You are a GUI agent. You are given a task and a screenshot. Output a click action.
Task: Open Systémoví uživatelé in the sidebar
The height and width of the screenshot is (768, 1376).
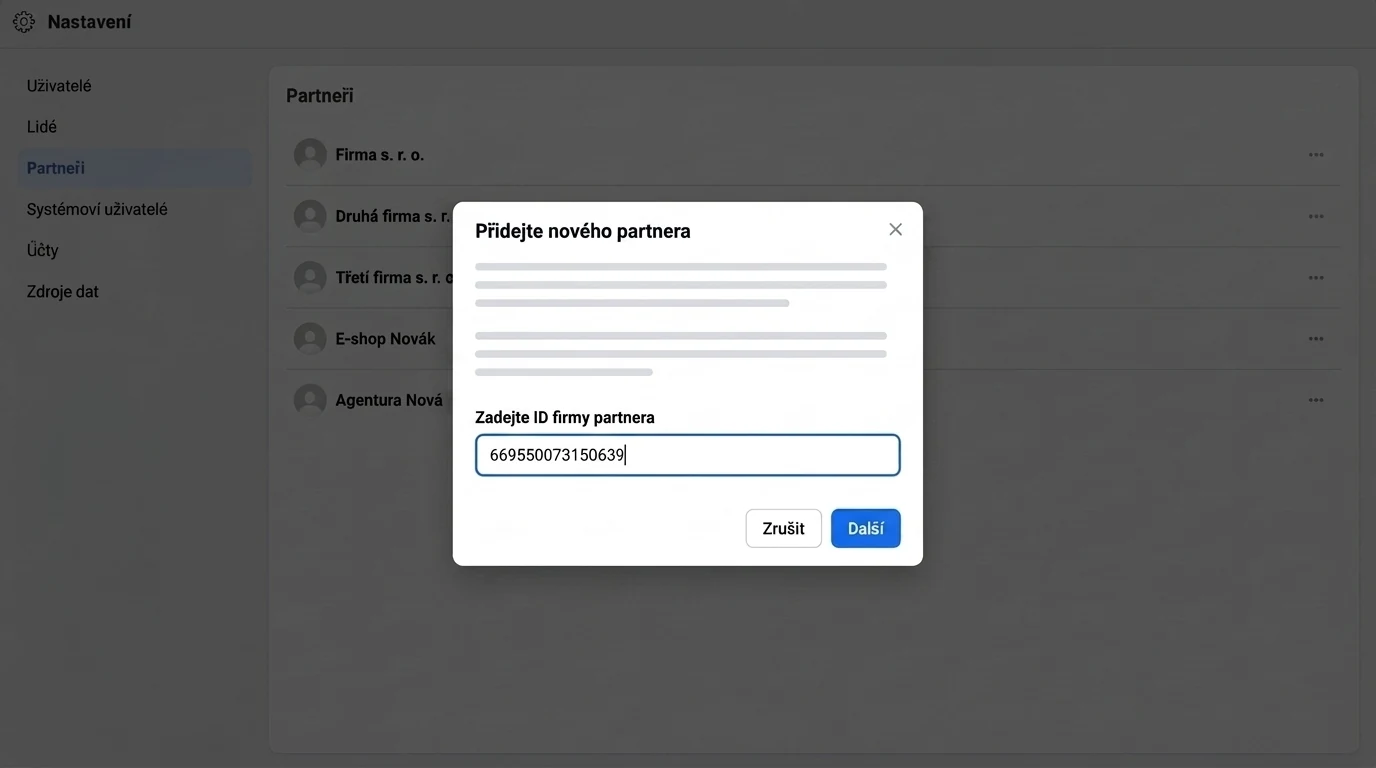coord(97,209)
